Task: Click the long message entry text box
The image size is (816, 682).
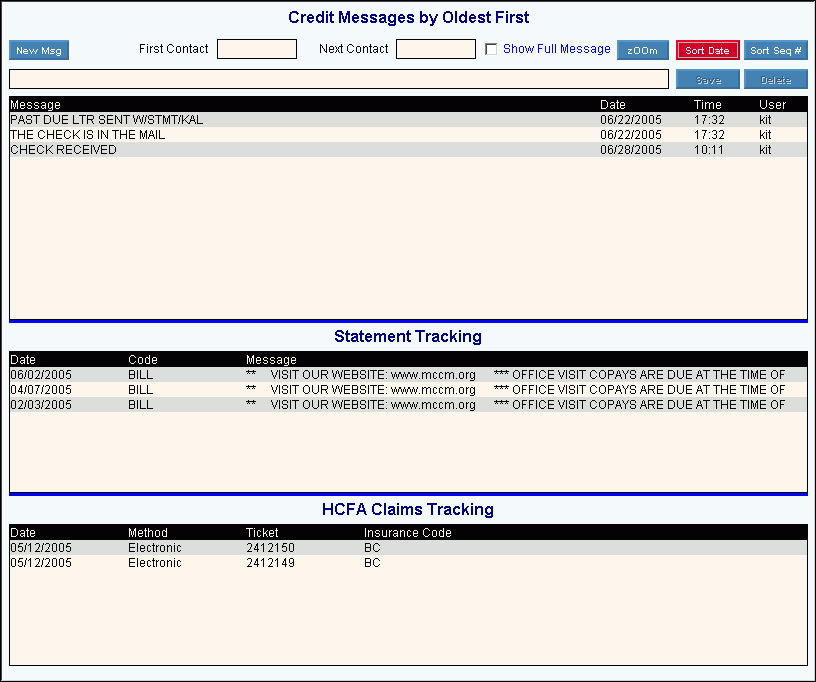Action: 339,79
